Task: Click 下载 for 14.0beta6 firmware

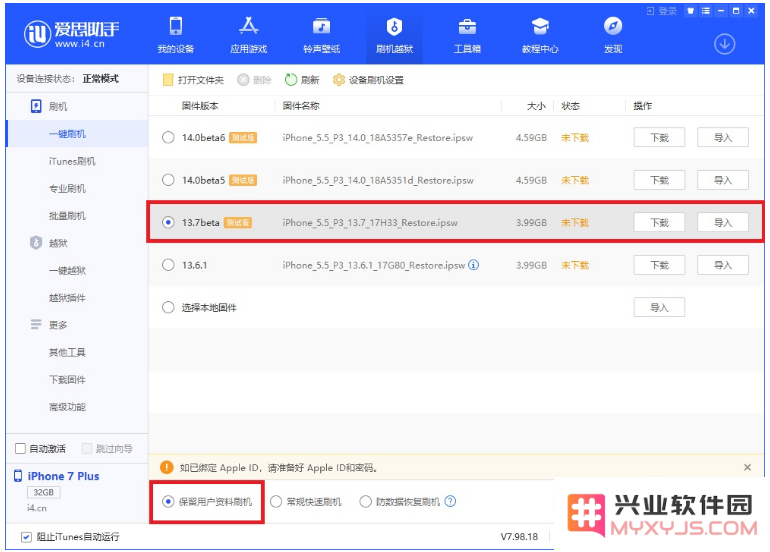Action: [x=659, y=138]
